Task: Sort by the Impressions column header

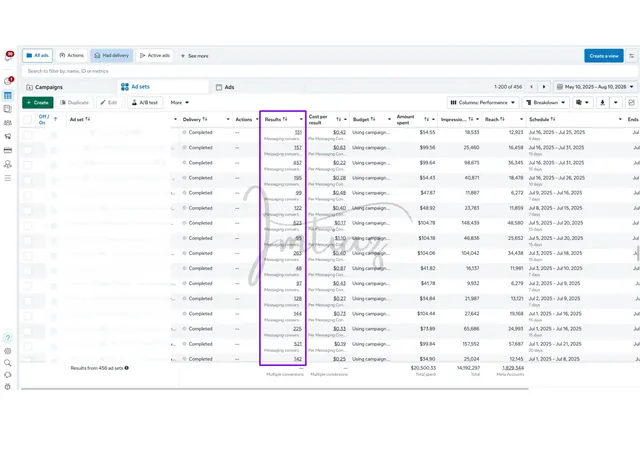Action: (x=457, y=119)
